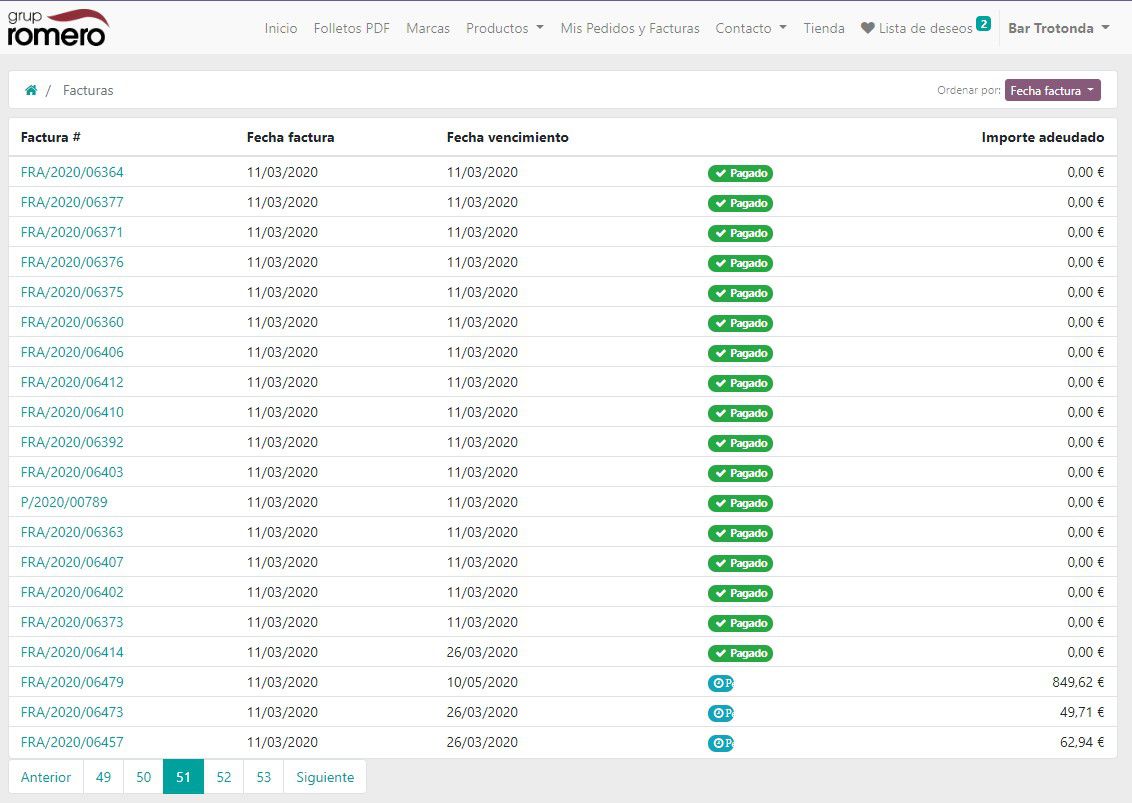The height and width of the screenshot is (803, 1132).
Task: Click pending status badge for FRA/2020/06473
Action: (x=721, y=713)
